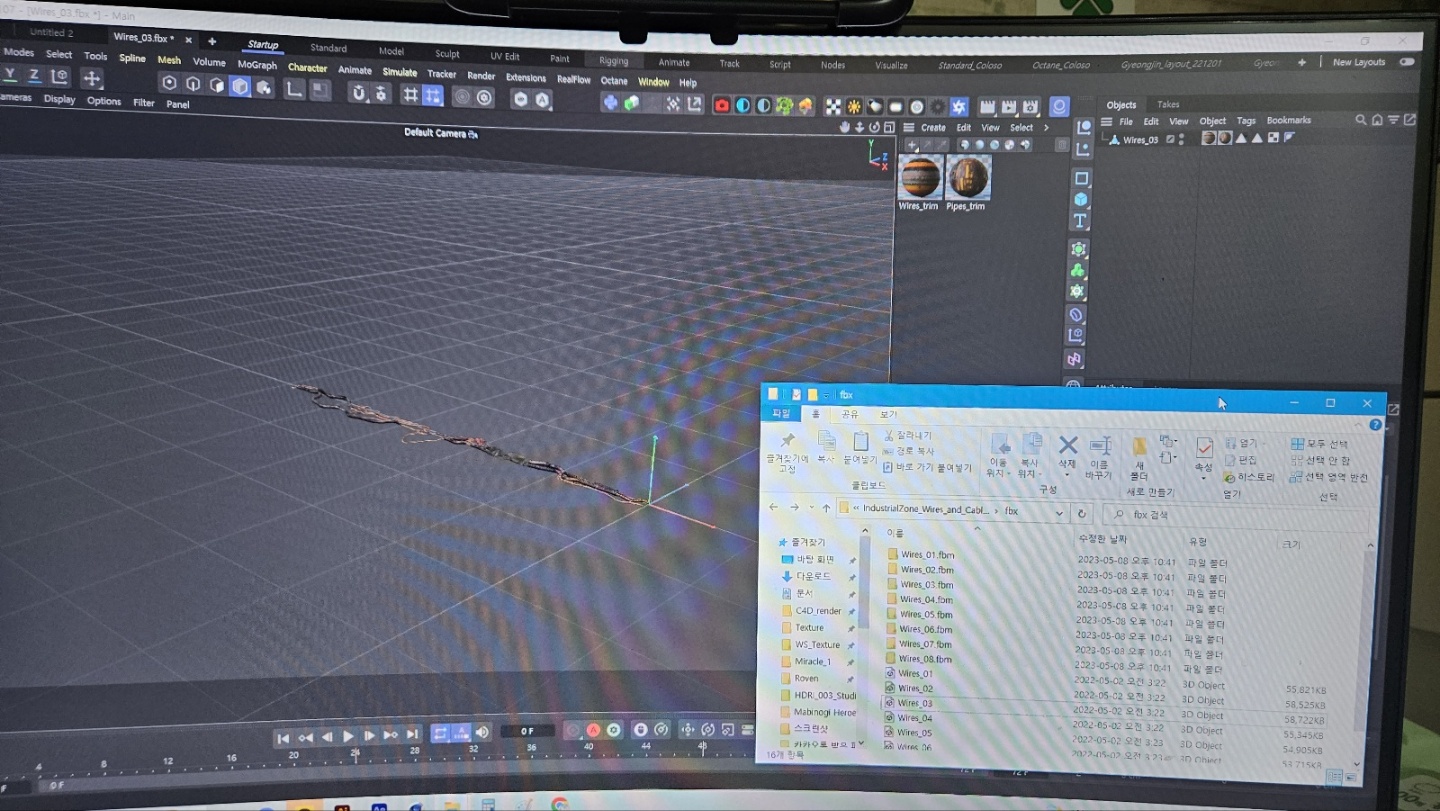The height and width of the screenshot is (811, 1440).
Task: Click the 히스토리 button in Explorer
Action: tap(1249, 477)
